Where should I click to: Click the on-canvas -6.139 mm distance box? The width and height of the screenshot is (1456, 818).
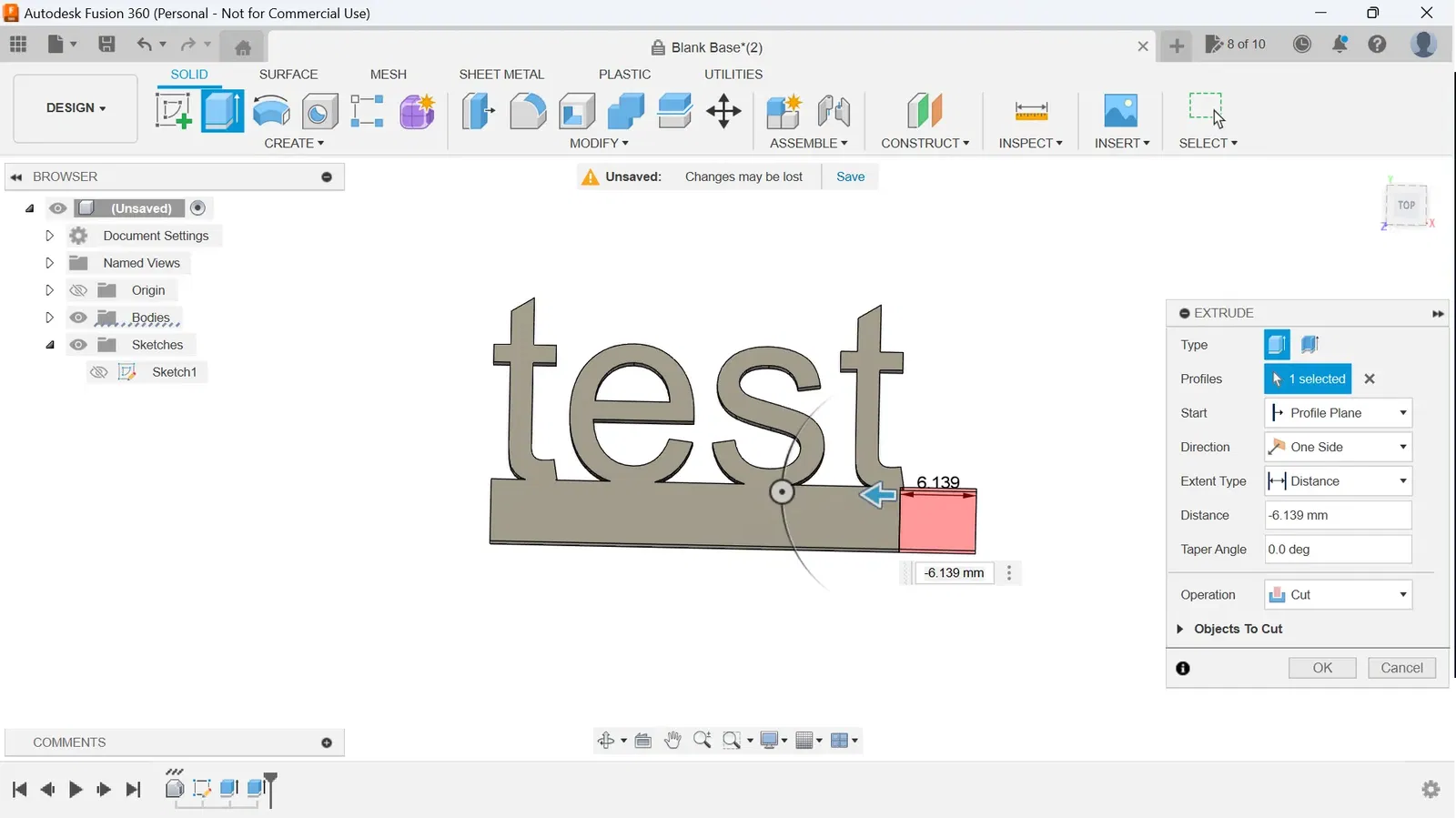click(x=954, y=573)
